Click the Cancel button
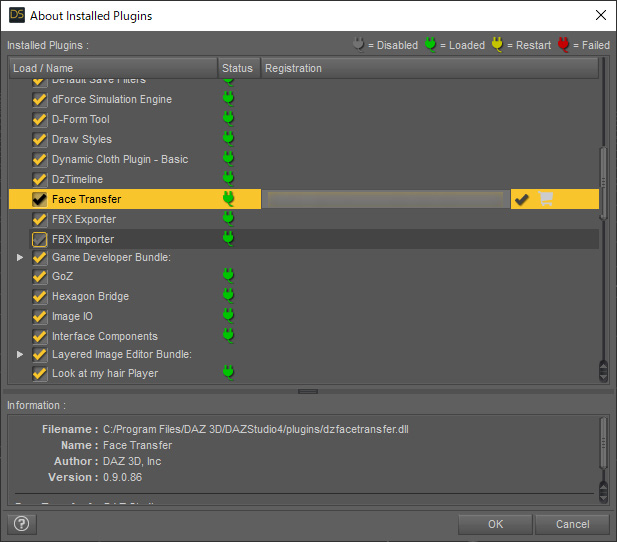The height and width of the screenshot is (542, 617). click(572, 524)
